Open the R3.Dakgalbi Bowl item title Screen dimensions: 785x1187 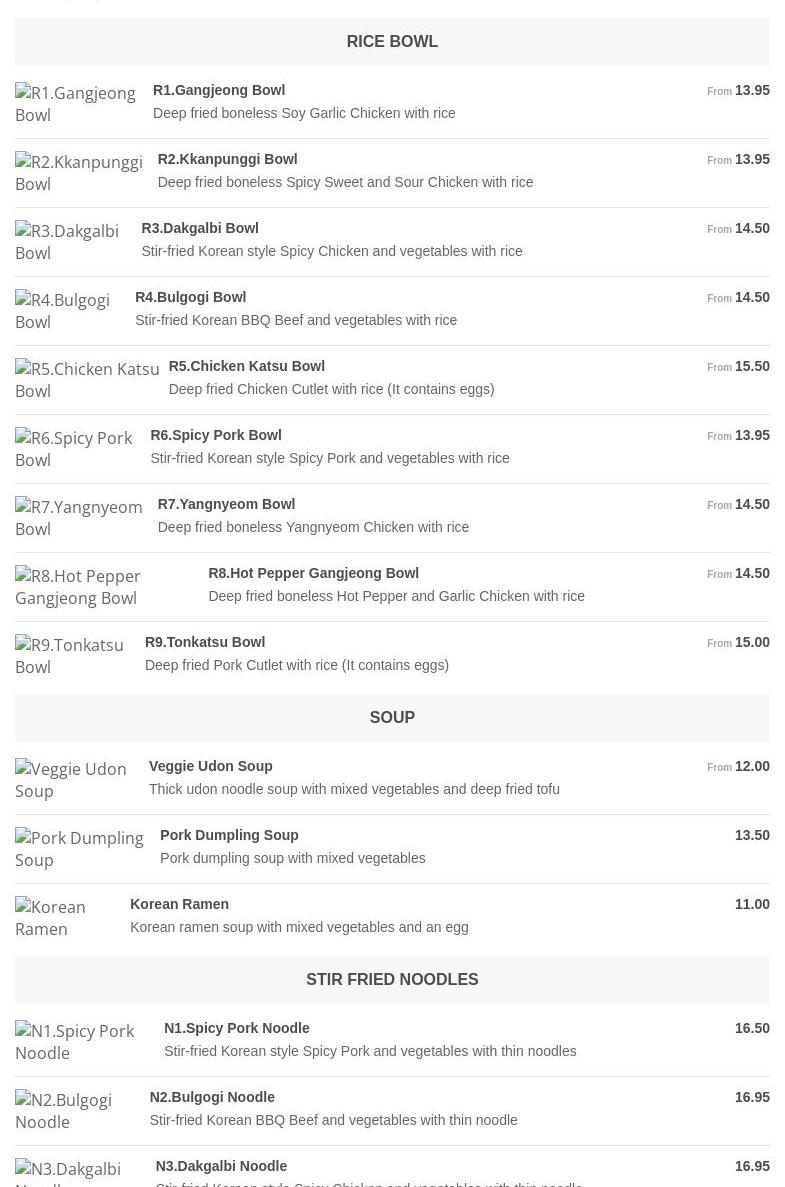200,228
